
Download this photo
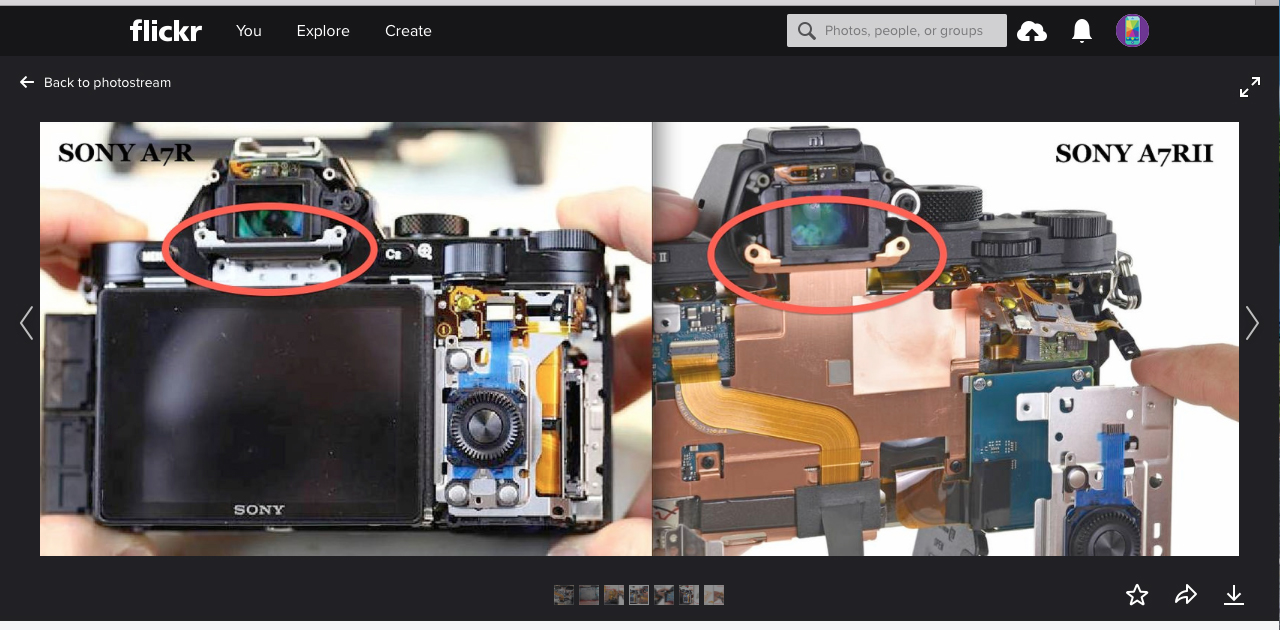point(1234,596)
